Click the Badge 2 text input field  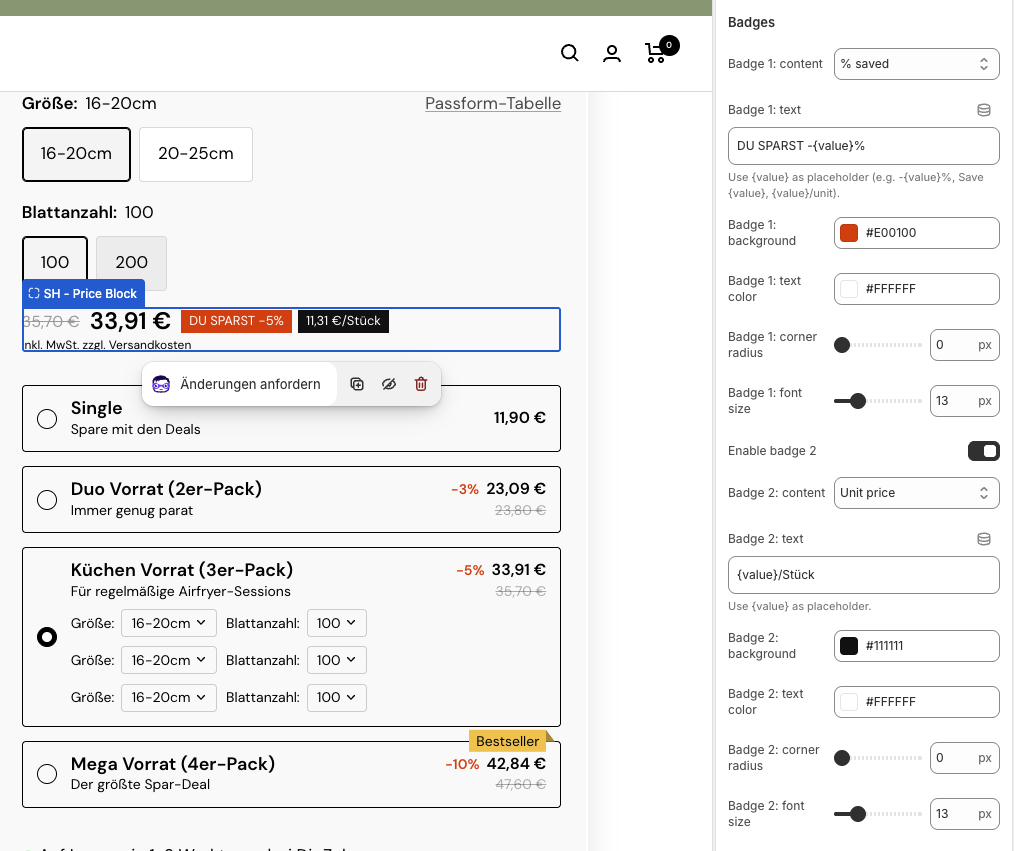863,575
